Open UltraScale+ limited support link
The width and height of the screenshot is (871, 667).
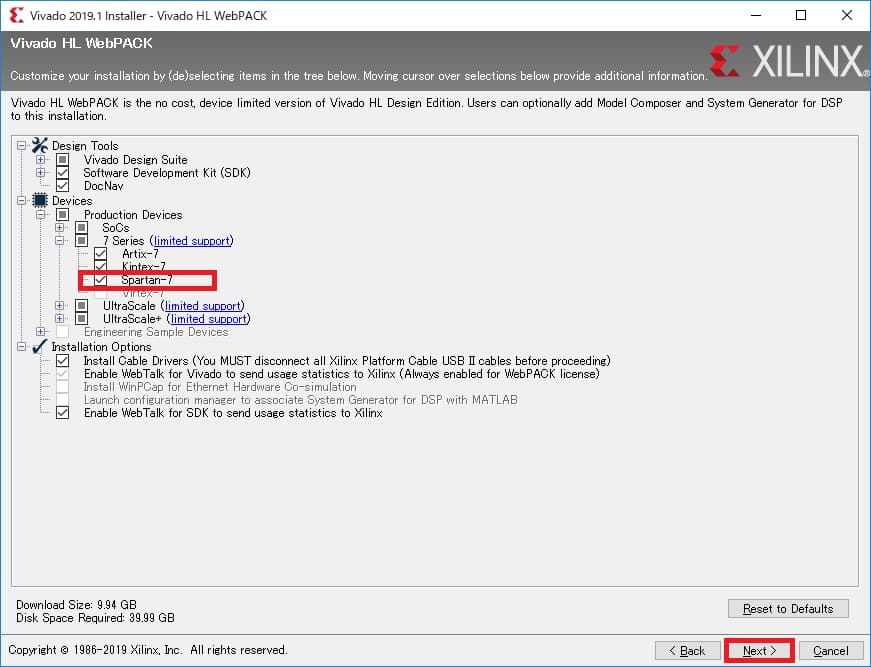pos(209,319)
